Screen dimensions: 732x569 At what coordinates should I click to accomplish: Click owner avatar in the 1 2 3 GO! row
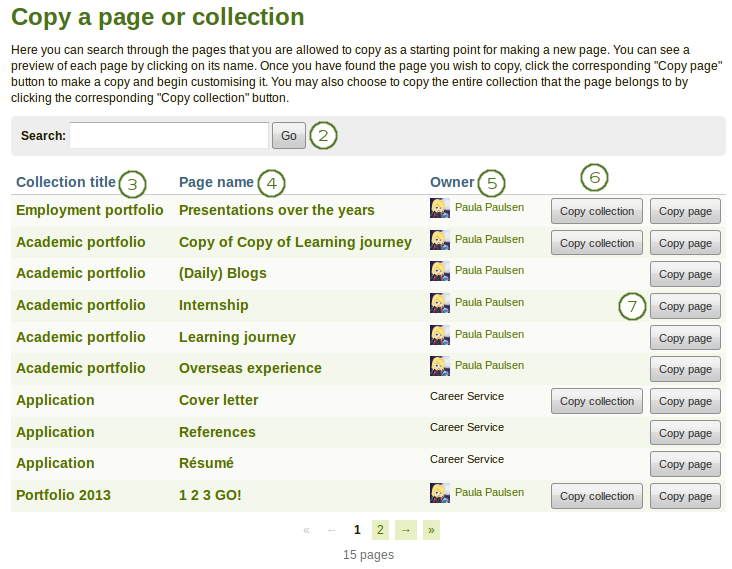pyautogui.click(x=440, y=493)
